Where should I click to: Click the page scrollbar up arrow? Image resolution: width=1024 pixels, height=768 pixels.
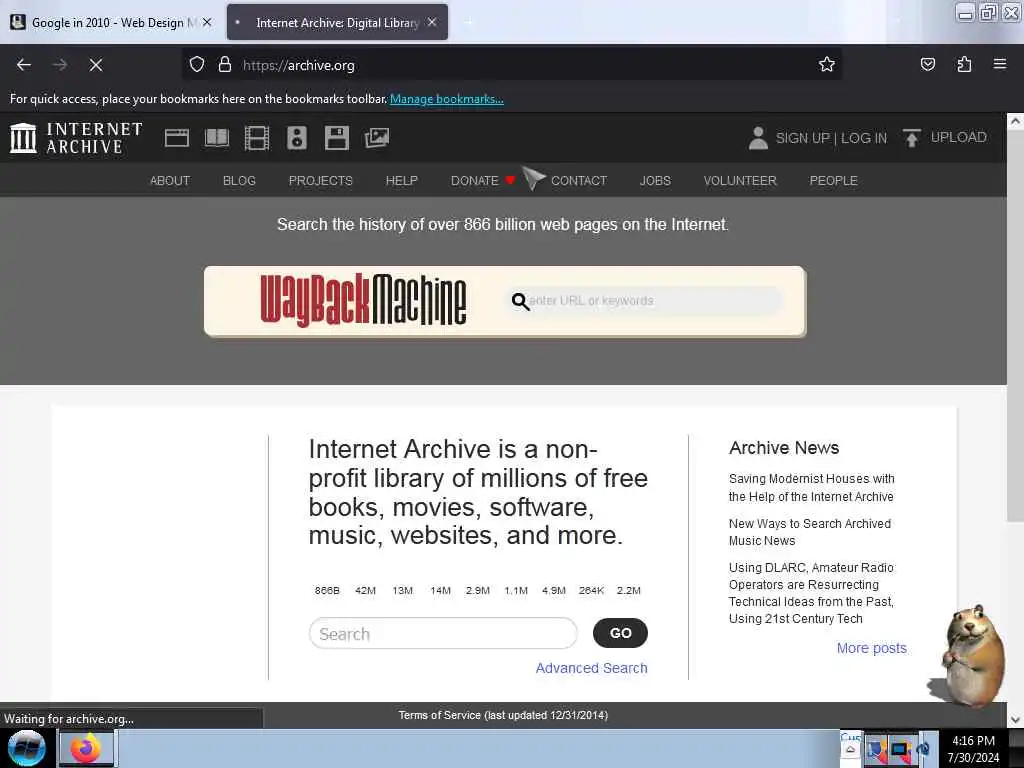tap(1015, 121)
